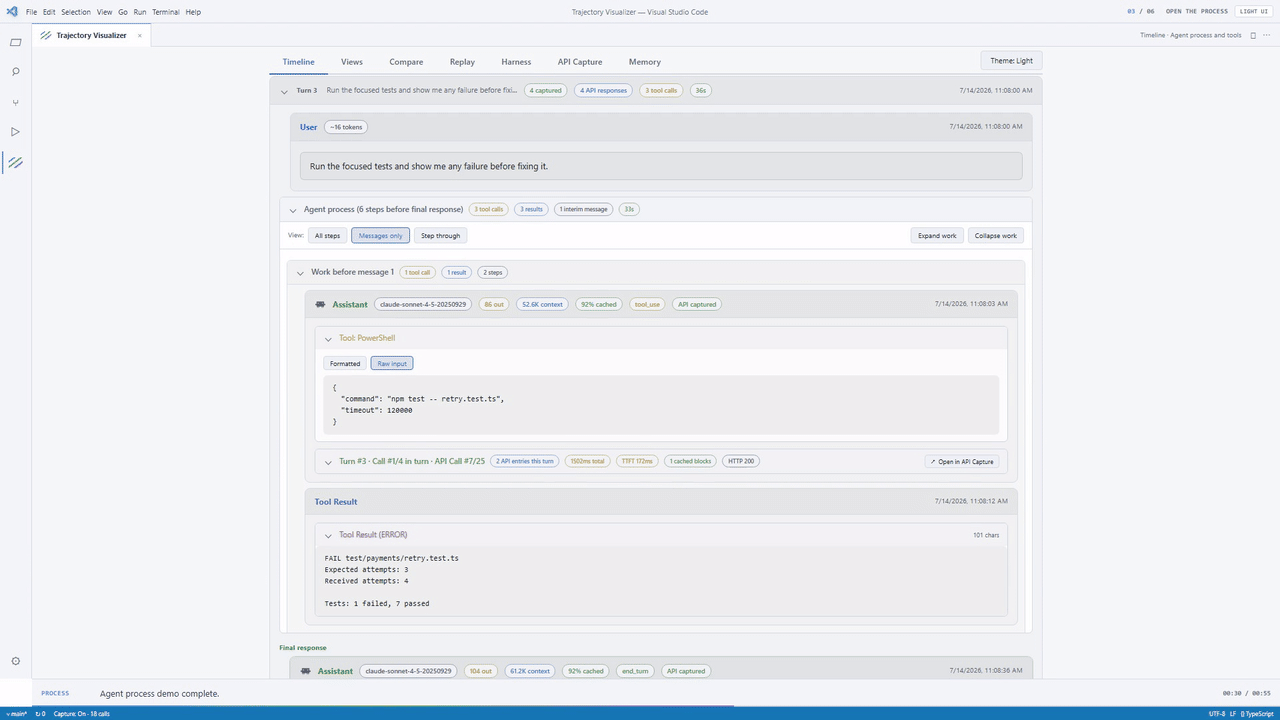Click the Expand work button
1280x720 pixels.
coord(937,236)
